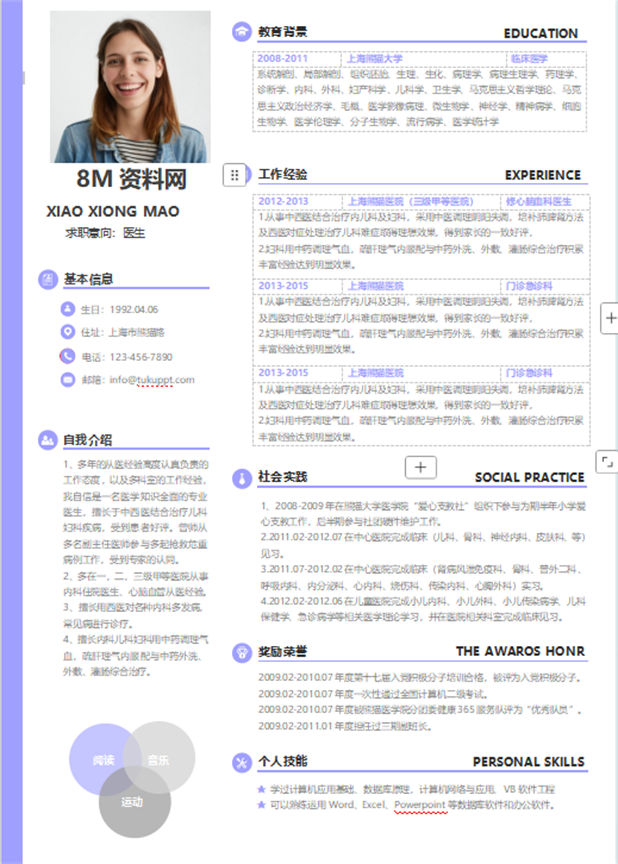Click the '个人技能' section title
The height and width of the screenshot is (864, 618).
coord(283,762)
